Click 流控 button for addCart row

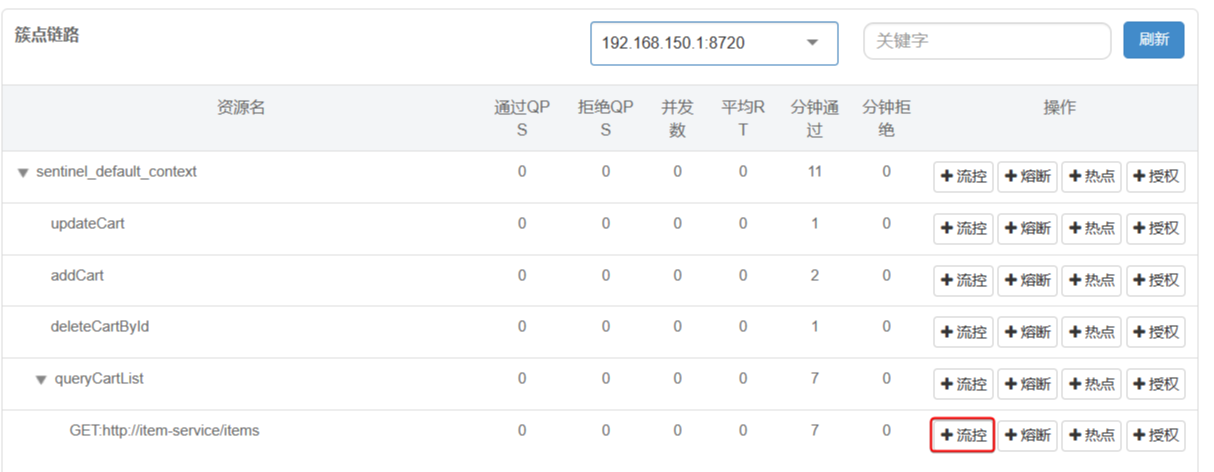click(963, 281)
